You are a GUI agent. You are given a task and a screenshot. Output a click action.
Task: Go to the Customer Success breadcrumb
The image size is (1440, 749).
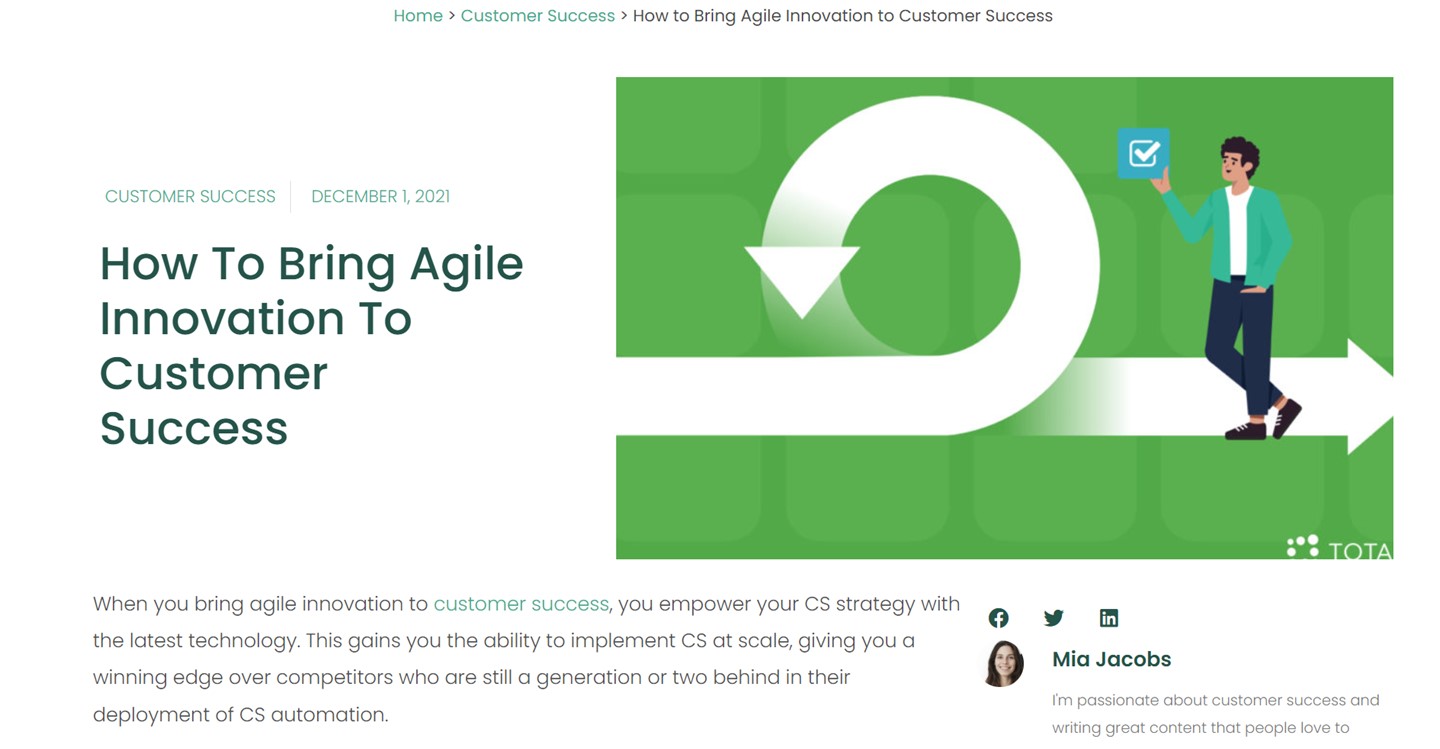pos(538,16)
